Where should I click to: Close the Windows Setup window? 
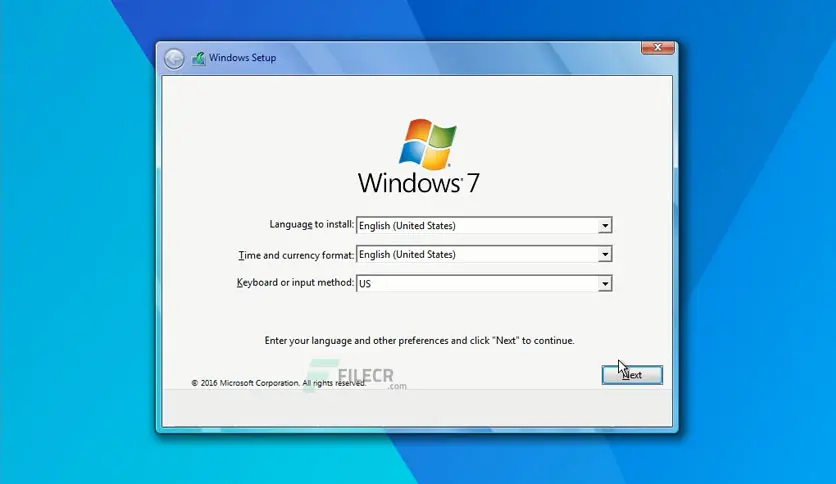[656, 47]
